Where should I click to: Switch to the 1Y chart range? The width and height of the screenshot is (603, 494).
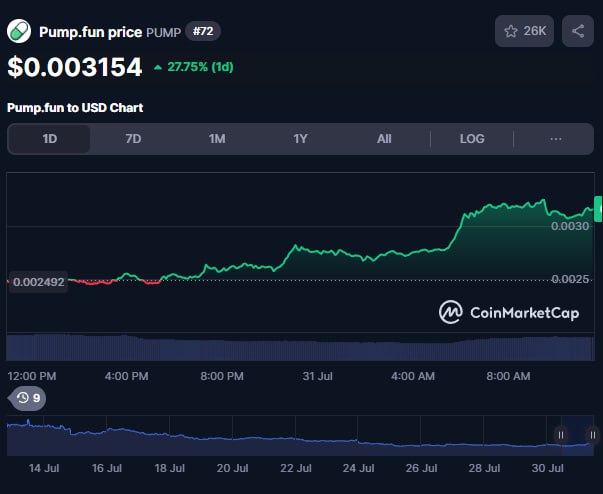tap(300, 139)
